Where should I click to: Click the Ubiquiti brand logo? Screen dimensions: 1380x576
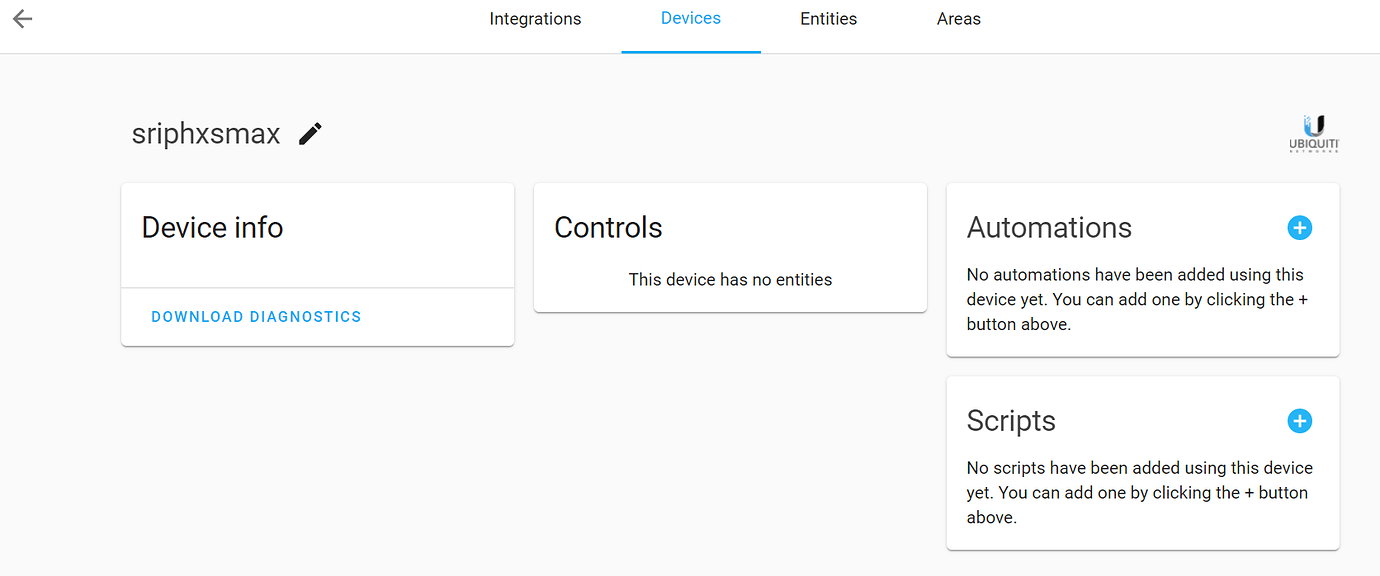(1314, 133)
